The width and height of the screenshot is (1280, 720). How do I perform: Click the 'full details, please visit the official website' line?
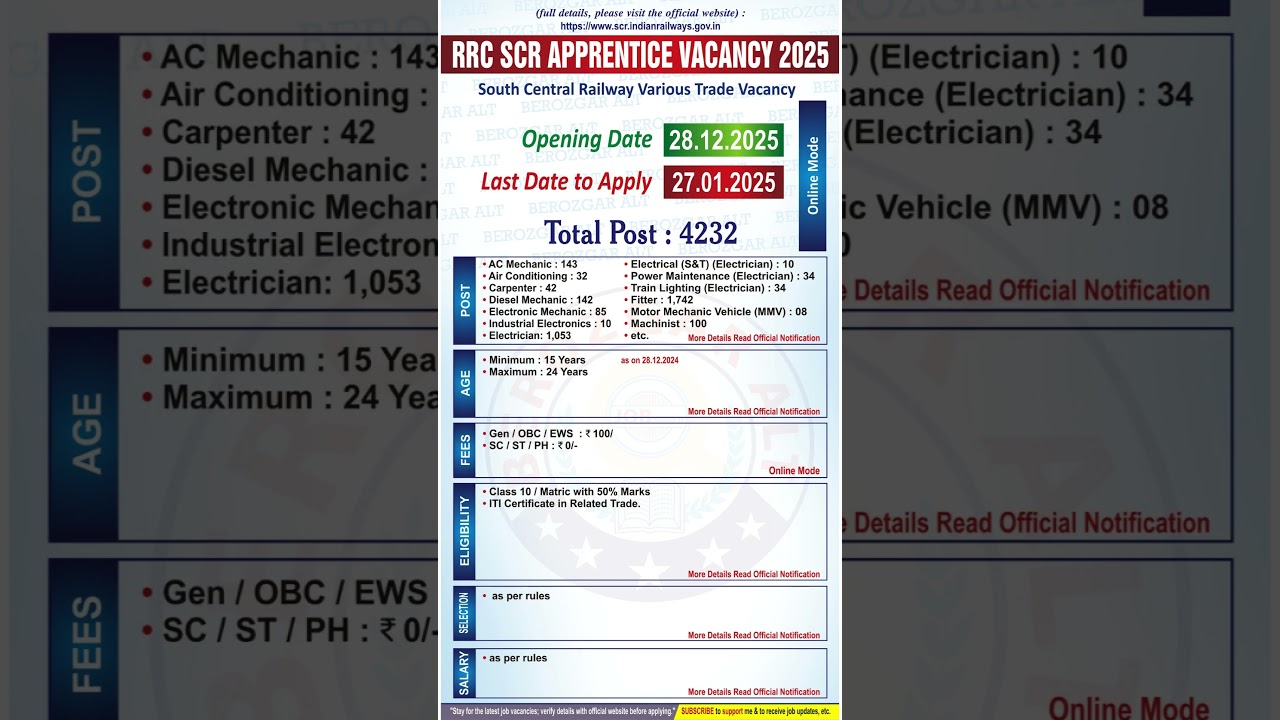[640, 13]
